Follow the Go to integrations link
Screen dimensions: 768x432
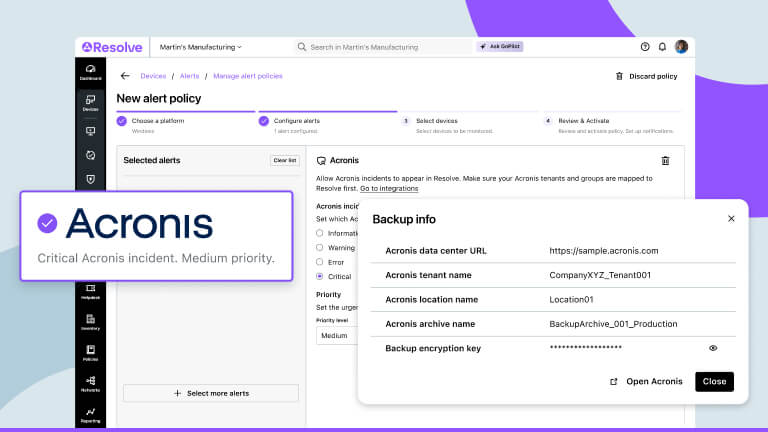pyautogui.click(x=389, y=189)
